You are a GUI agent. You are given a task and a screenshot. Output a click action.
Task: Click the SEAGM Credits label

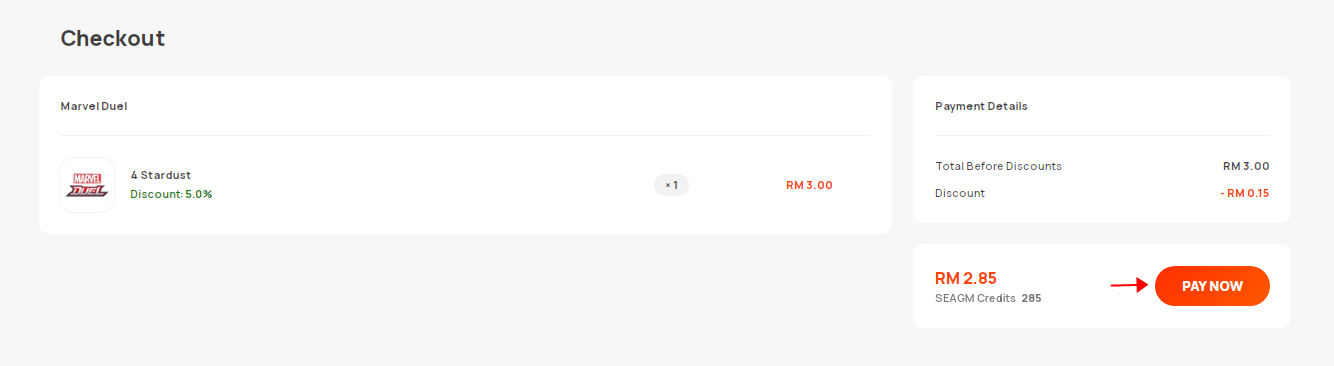(x=975, y=298)
